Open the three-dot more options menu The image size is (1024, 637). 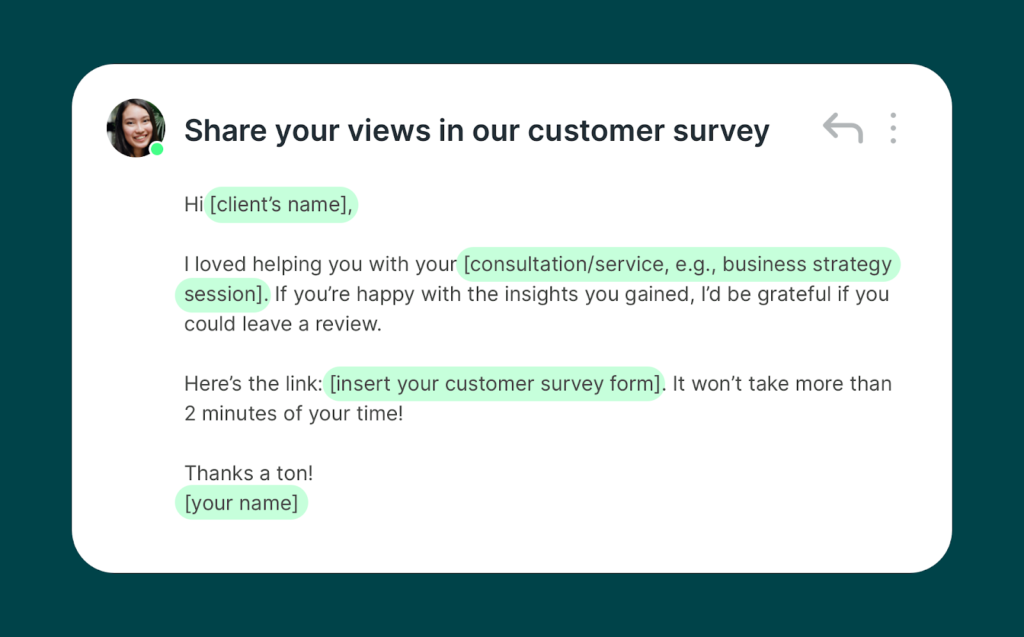click(893, 128)
